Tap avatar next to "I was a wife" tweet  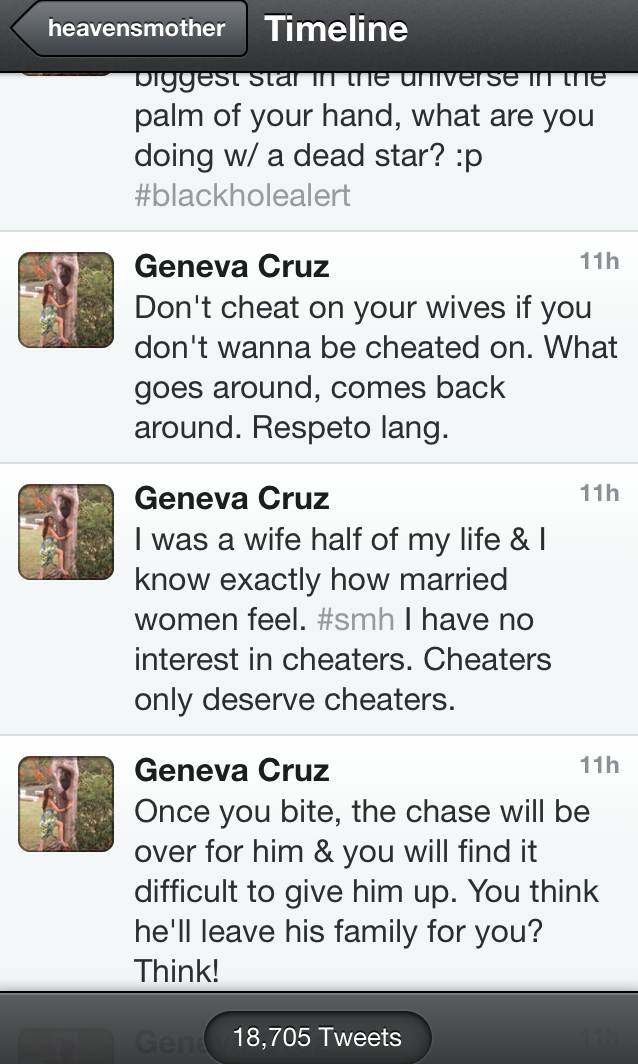point(66,532)
